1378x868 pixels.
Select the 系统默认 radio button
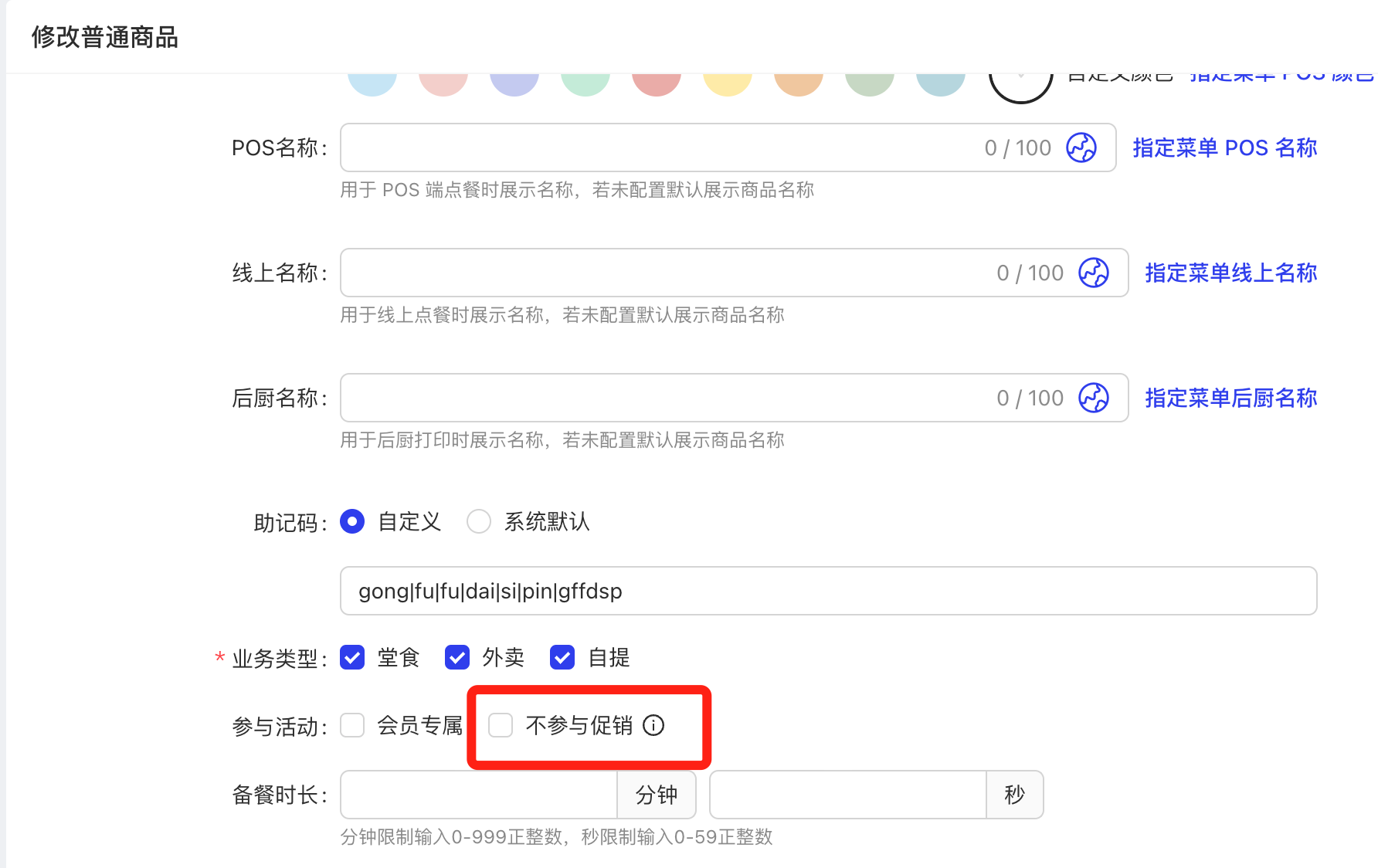click(x=479, y=521)
